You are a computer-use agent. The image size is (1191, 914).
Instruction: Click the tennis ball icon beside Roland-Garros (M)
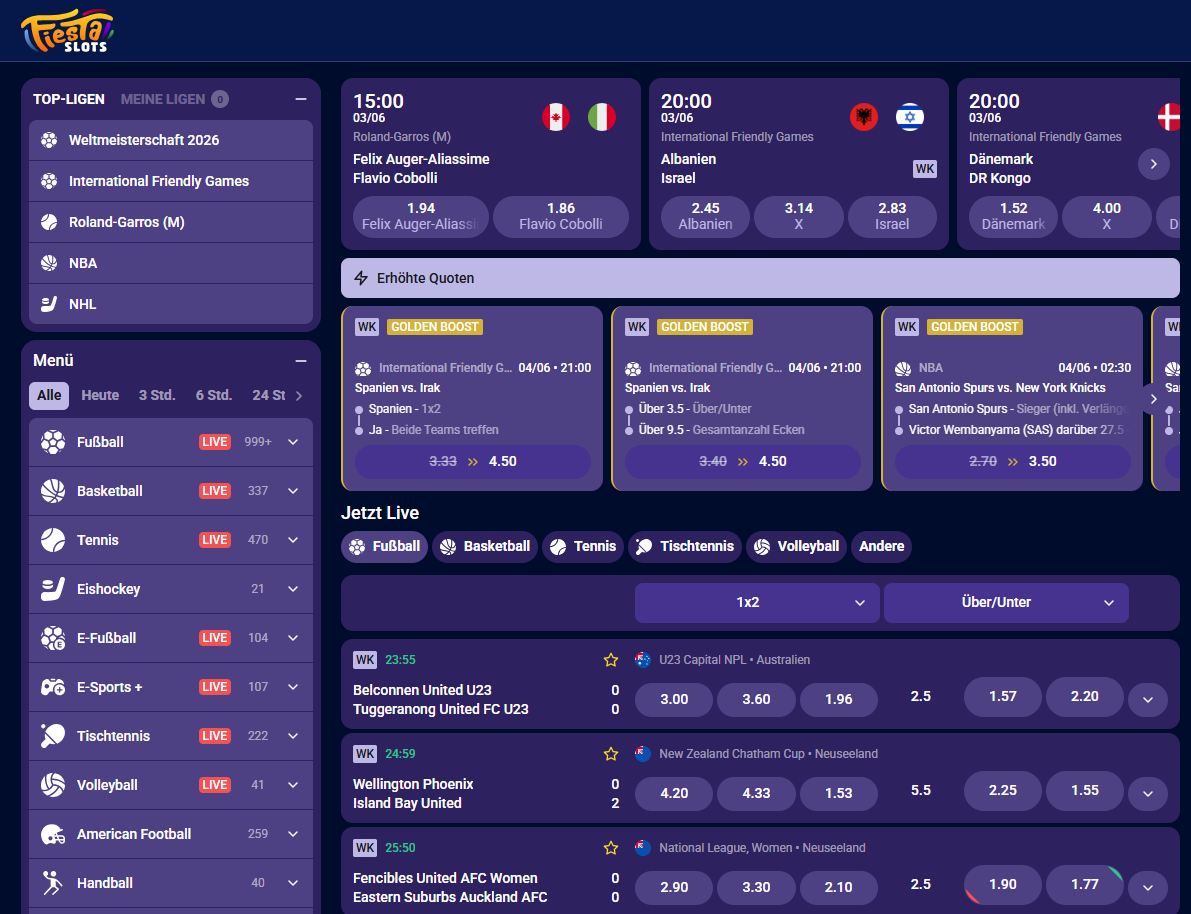(x=49, y=222)
